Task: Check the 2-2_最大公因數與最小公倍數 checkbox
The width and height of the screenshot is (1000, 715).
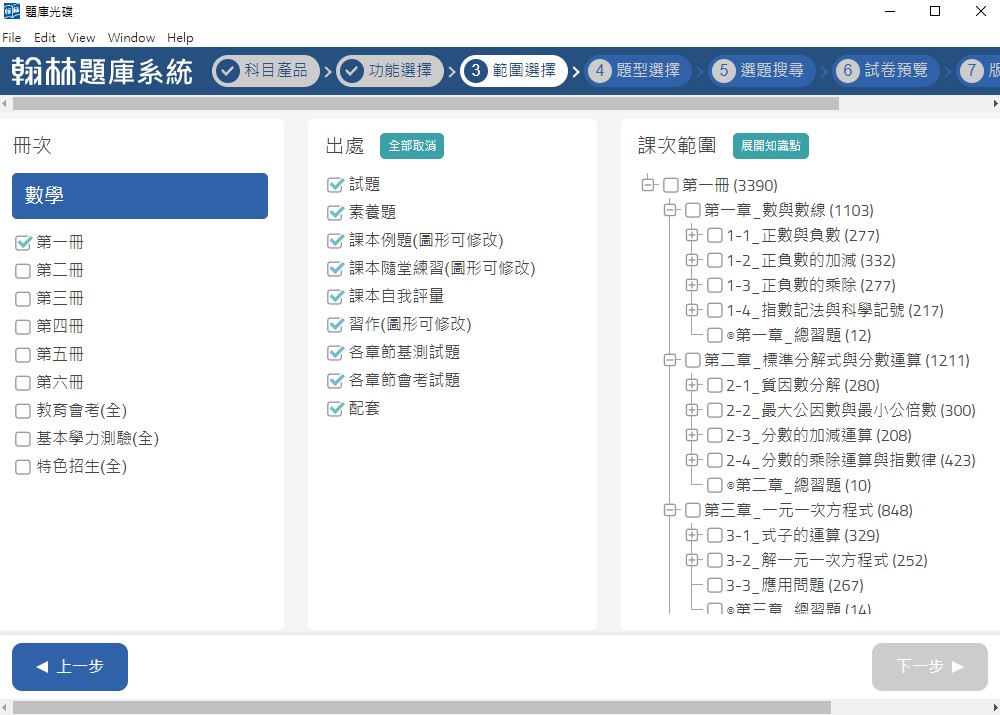Action: click(715, 410)
